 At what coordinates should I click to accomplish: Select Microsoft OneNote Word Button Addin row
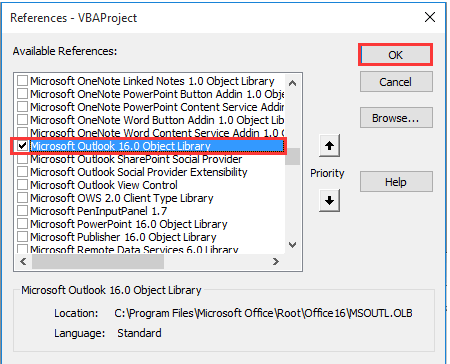click(x=157, y=120)
